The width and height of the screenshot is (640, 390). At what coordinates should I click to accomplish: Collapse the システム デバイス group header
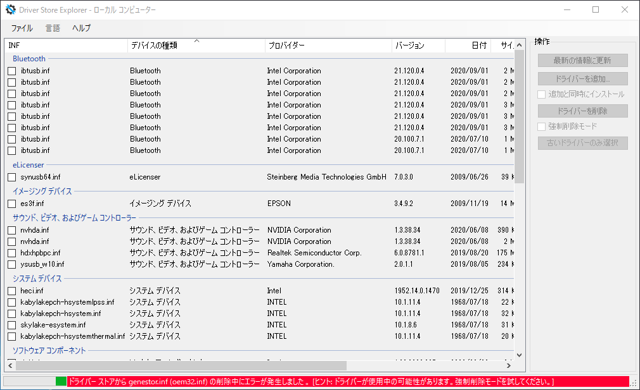pos(37,279)
